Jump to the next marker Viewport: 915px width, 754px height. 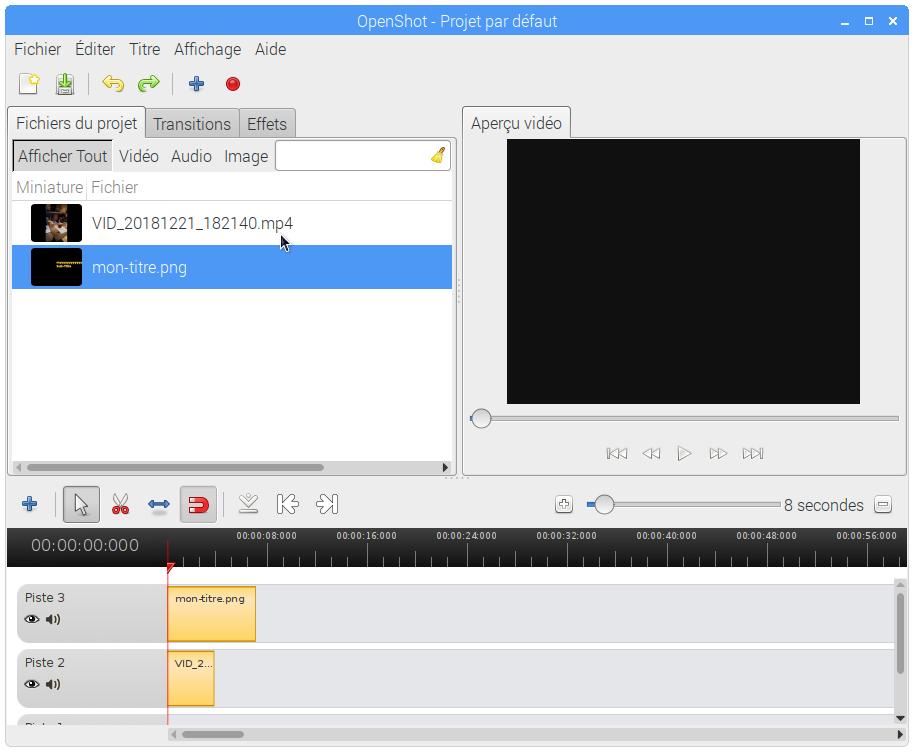[x=327, y=504]
